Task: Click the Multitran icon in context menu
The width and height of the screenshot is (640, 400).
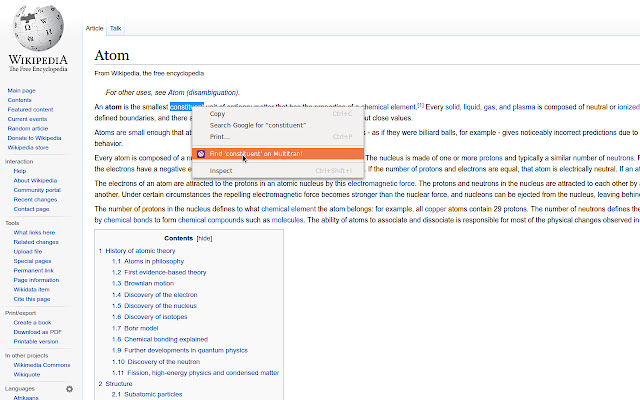Action: [x=201, y=154]
